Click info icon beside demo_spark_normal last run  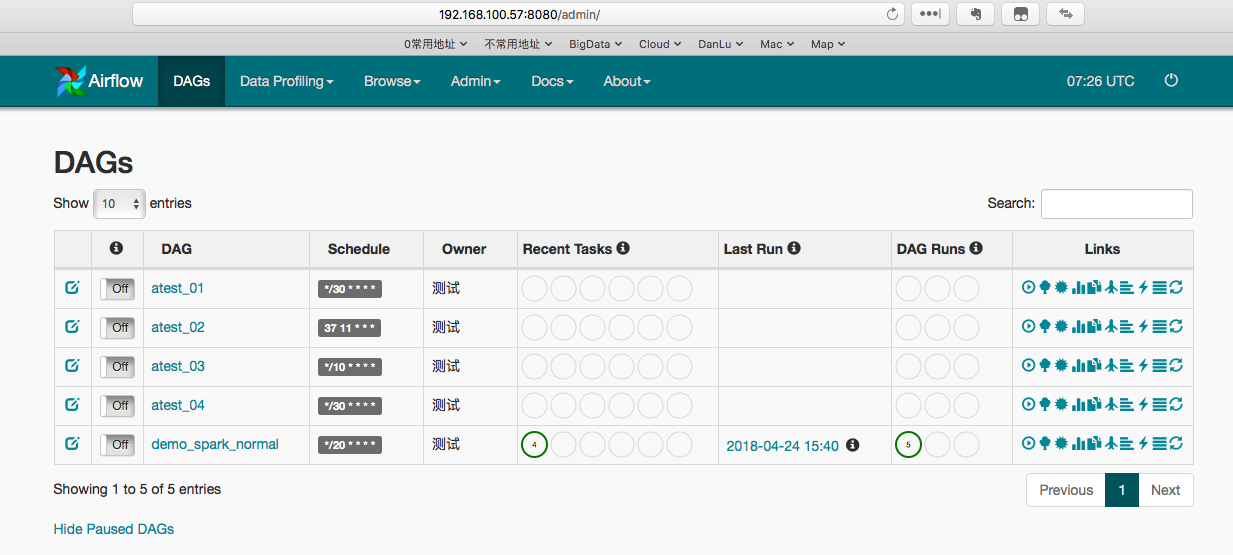(x=852, y=445)
